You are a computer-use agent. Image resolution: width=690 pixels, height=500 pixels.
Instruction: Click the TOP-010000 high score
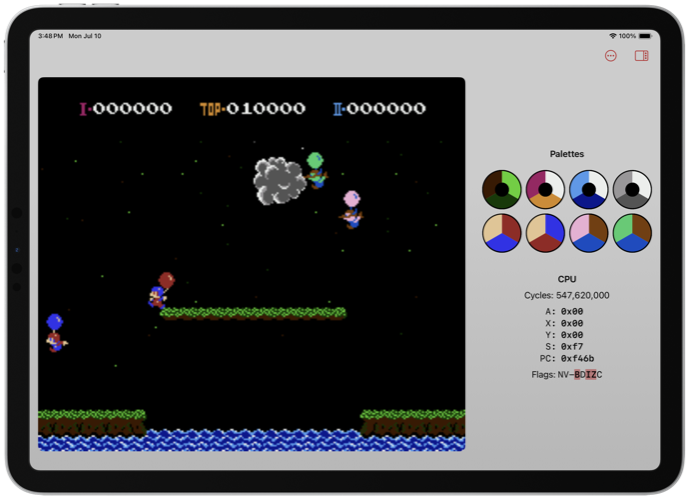pyautogui.click(x=253, y=109)
